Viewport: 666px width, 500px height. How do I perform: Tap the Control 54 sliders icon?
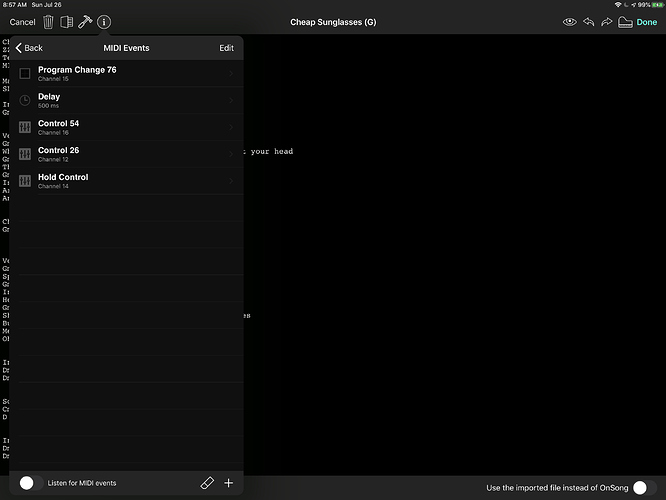click(x=25, y=127)
